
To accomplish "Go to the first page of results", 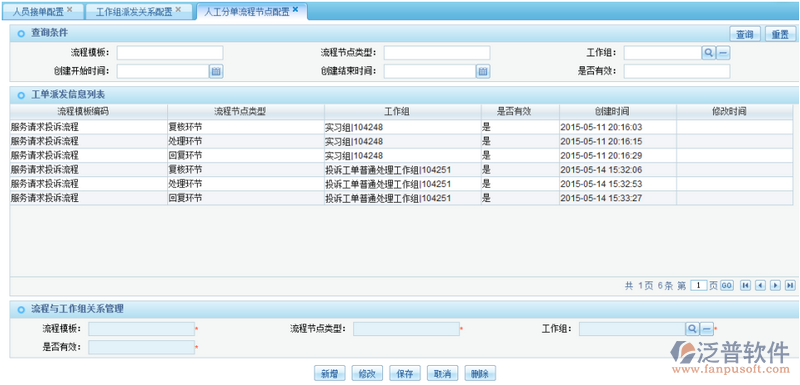I will (x=745, y=286).
